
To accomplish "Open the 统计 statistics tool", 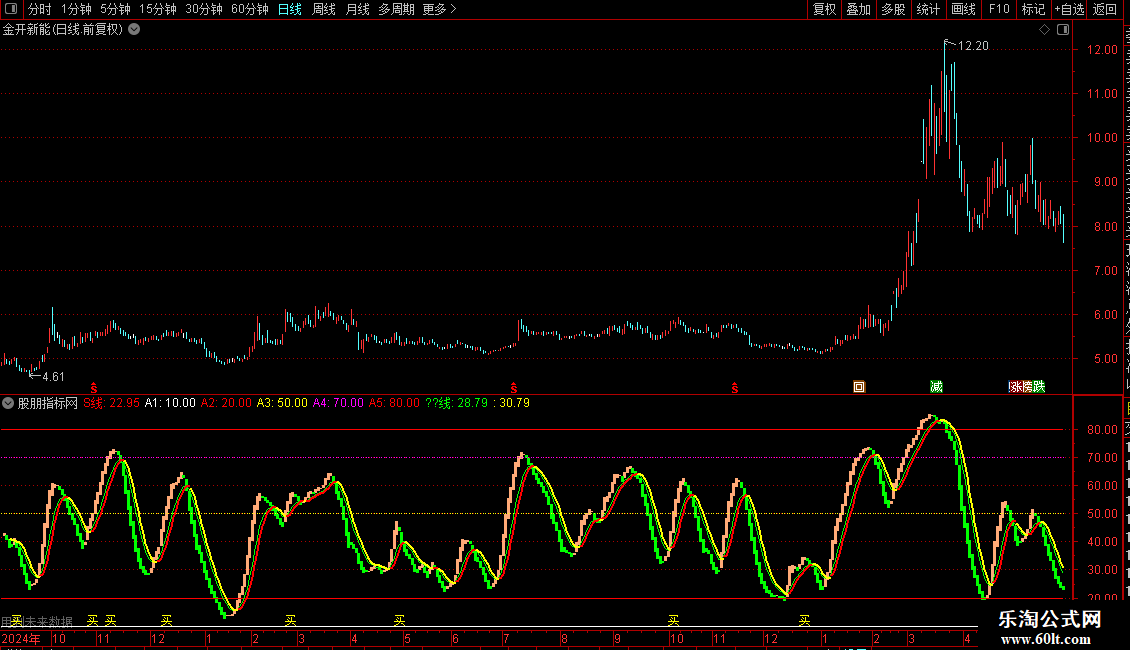I will point(928,9).
